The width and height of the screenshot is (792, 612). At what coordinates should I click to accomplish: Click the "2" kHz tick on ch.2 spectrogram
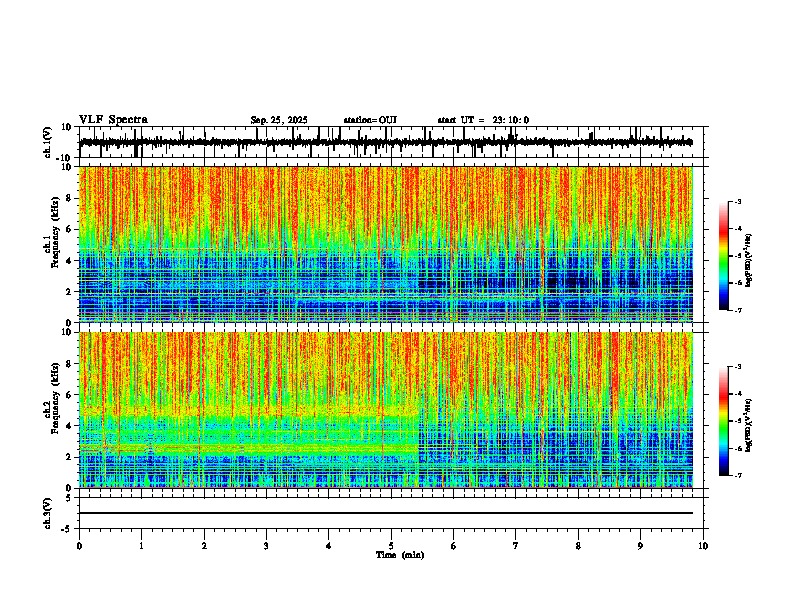click(70, 457)
